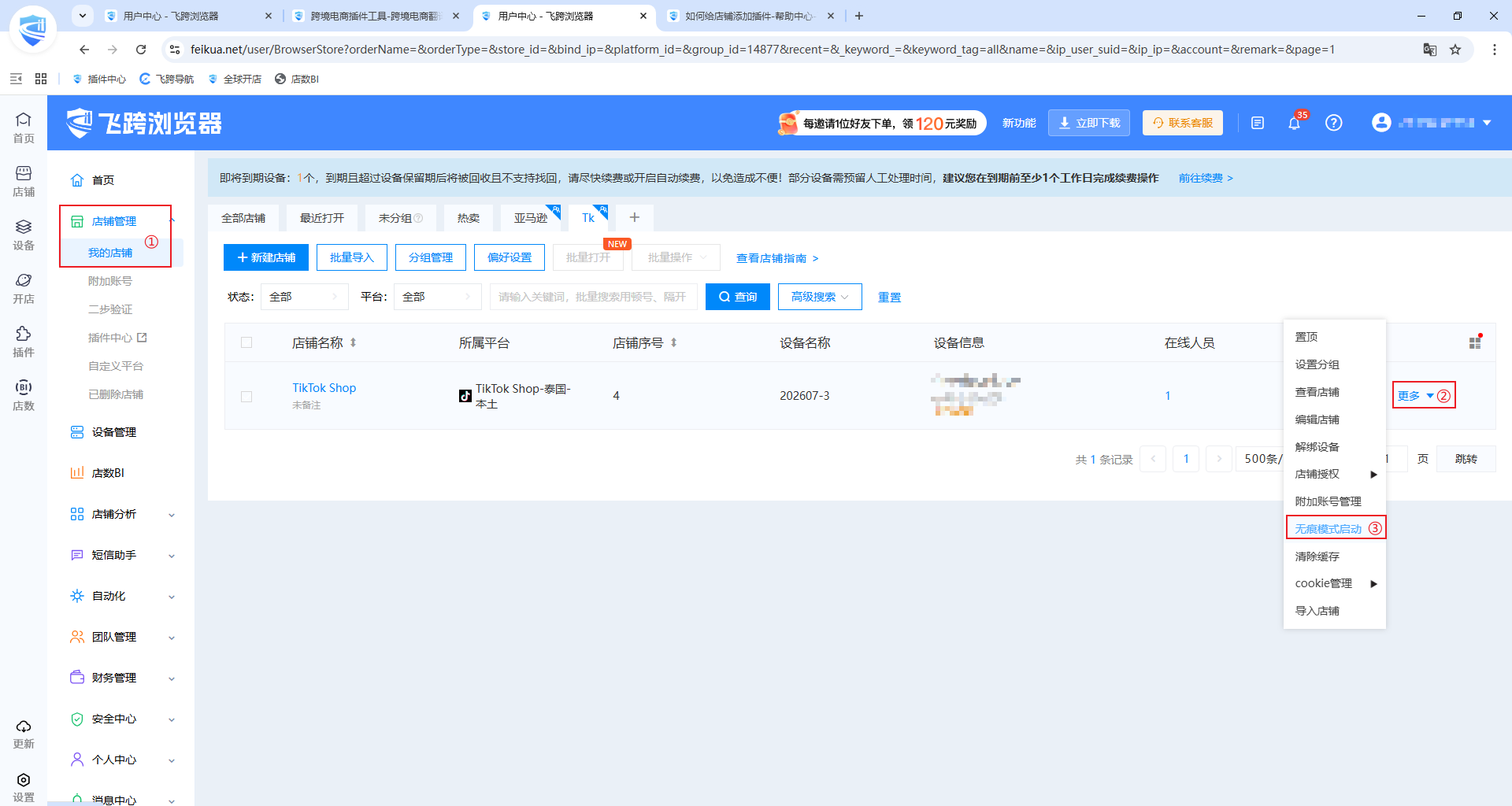The image size is (1512, 806).
Task: Open the TikTok Shop store name link
Action: 324,388
